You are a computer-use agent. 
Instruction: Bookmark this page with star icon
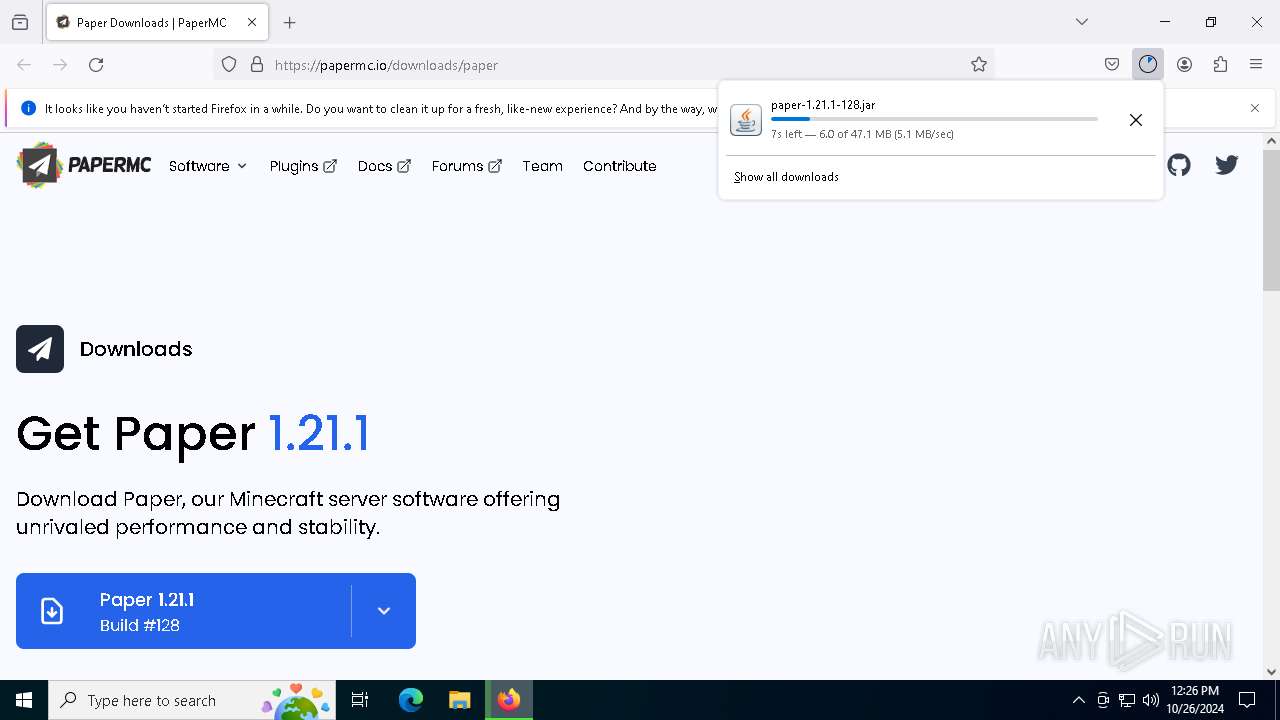[x=979, y=65]
